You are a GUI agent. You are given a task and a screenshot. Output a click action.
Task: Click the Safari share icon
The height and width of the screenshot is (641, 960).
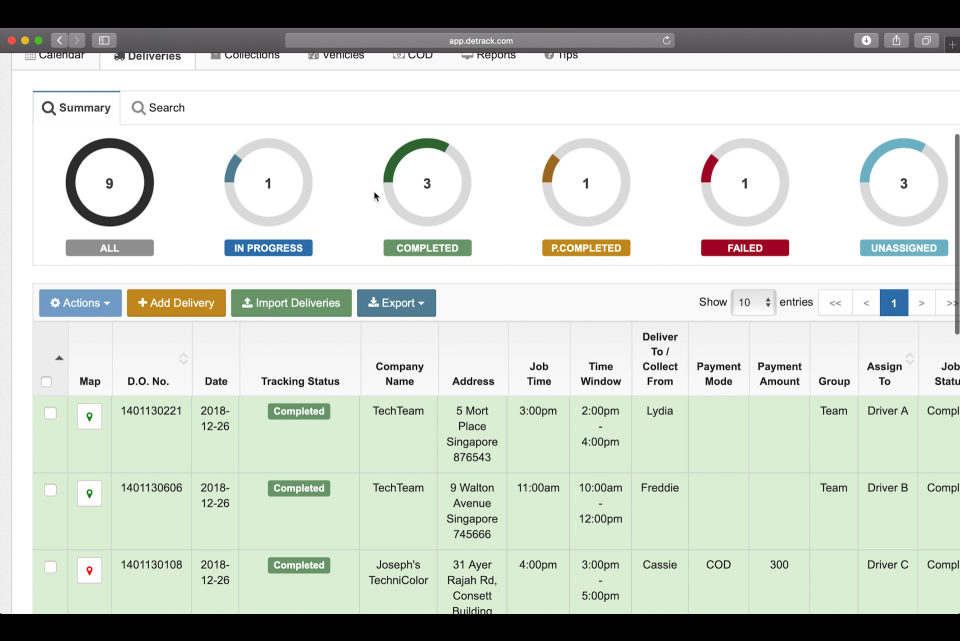point(897,41)
